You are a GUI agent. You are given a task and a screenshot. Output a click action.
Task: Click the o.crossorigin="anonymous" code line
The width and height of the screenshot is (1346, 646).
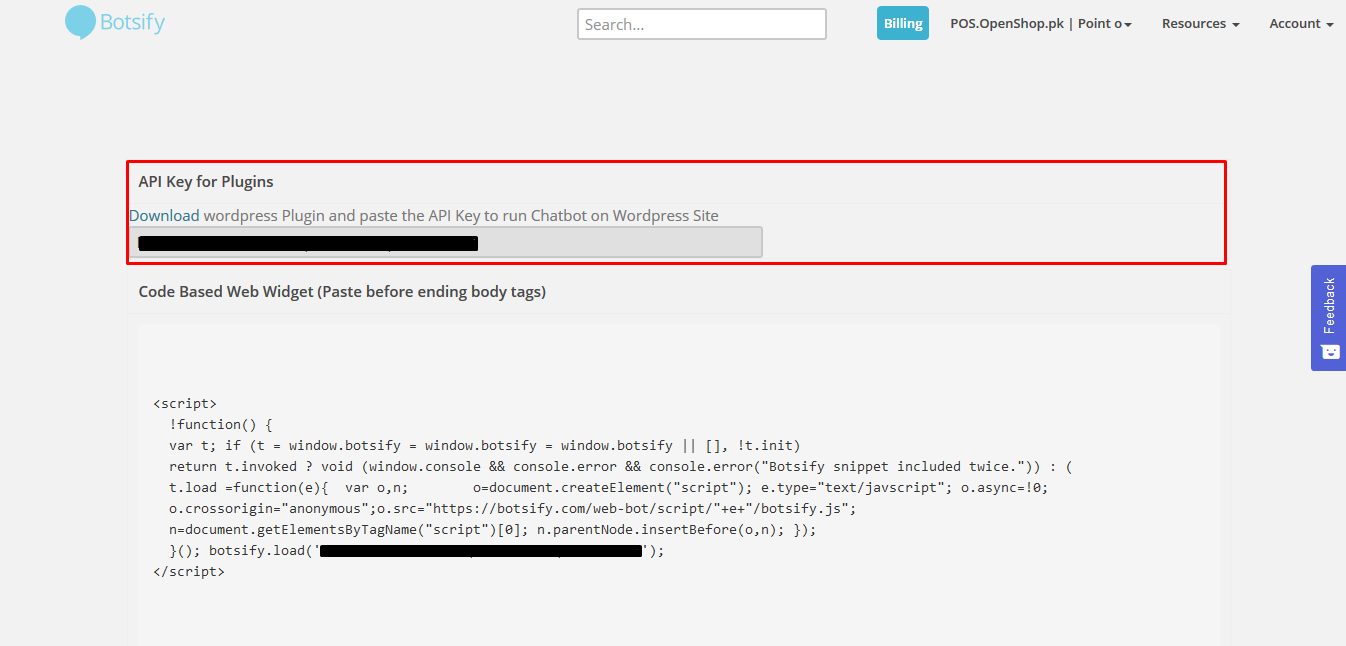pyautogui.click(x=513, y=508)
